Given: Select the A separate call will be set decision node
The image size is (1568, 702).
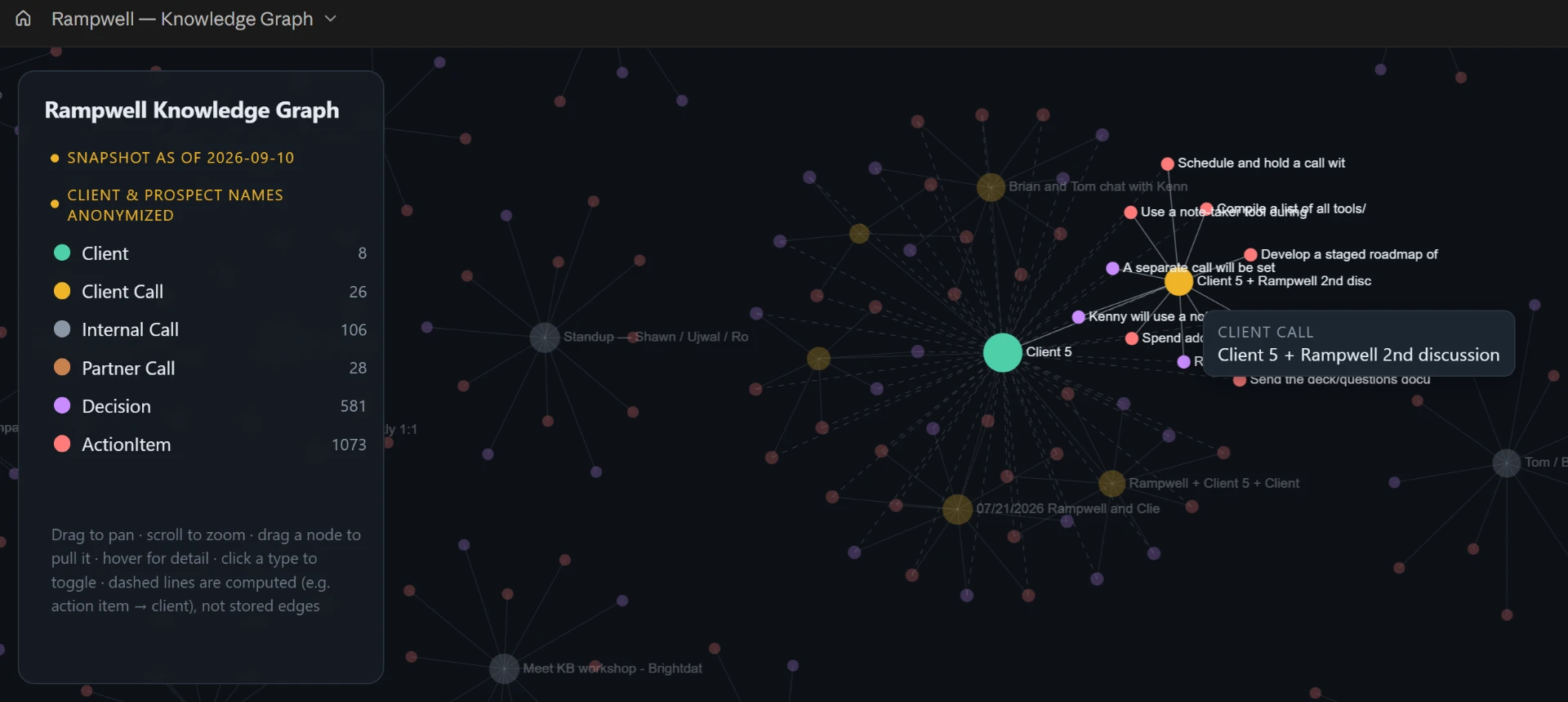Looking at the screenshot, I should (1112, 268).
